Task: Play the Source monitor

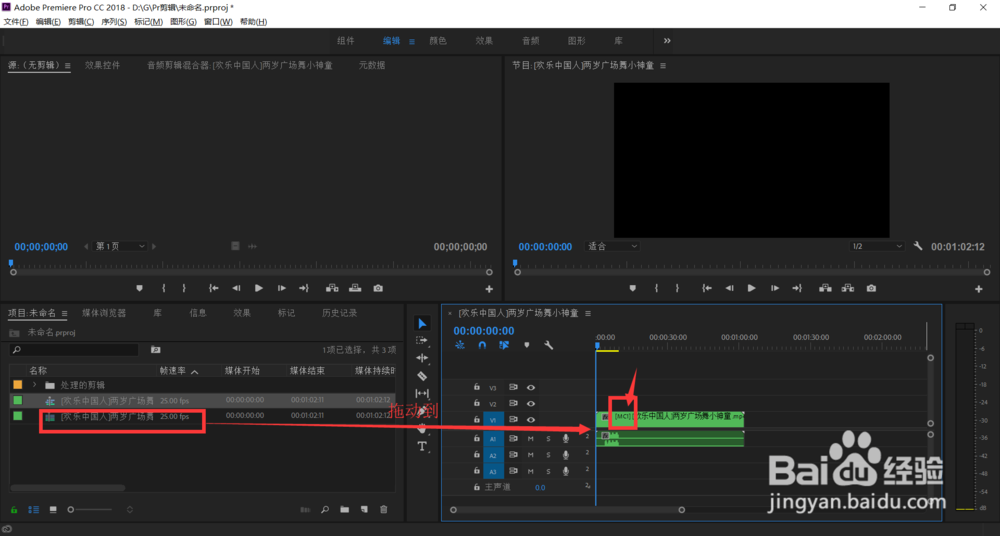Action: 258,288
